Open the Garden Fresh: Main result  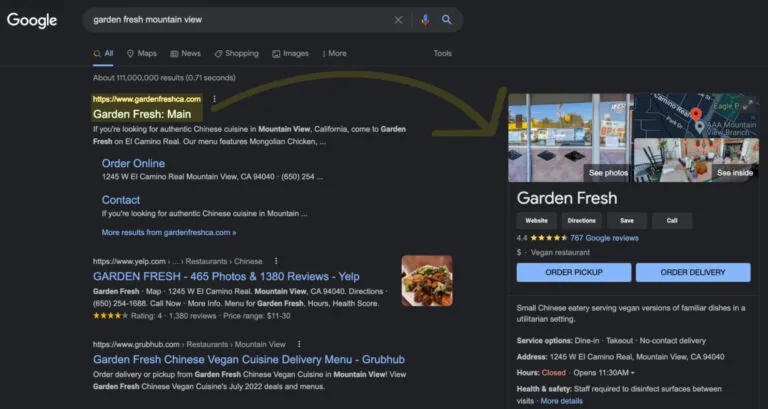tap(142, 114)
